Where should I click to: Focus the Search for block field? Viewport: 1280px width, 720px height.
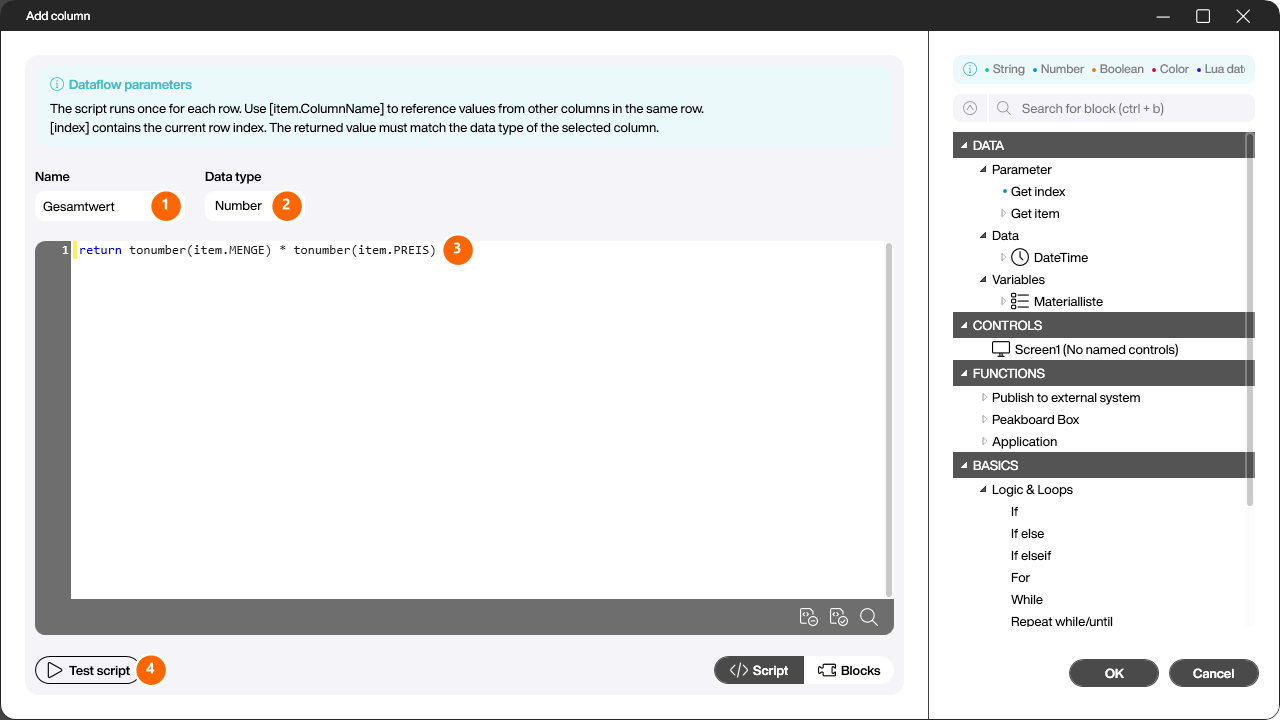[1122, 108]
